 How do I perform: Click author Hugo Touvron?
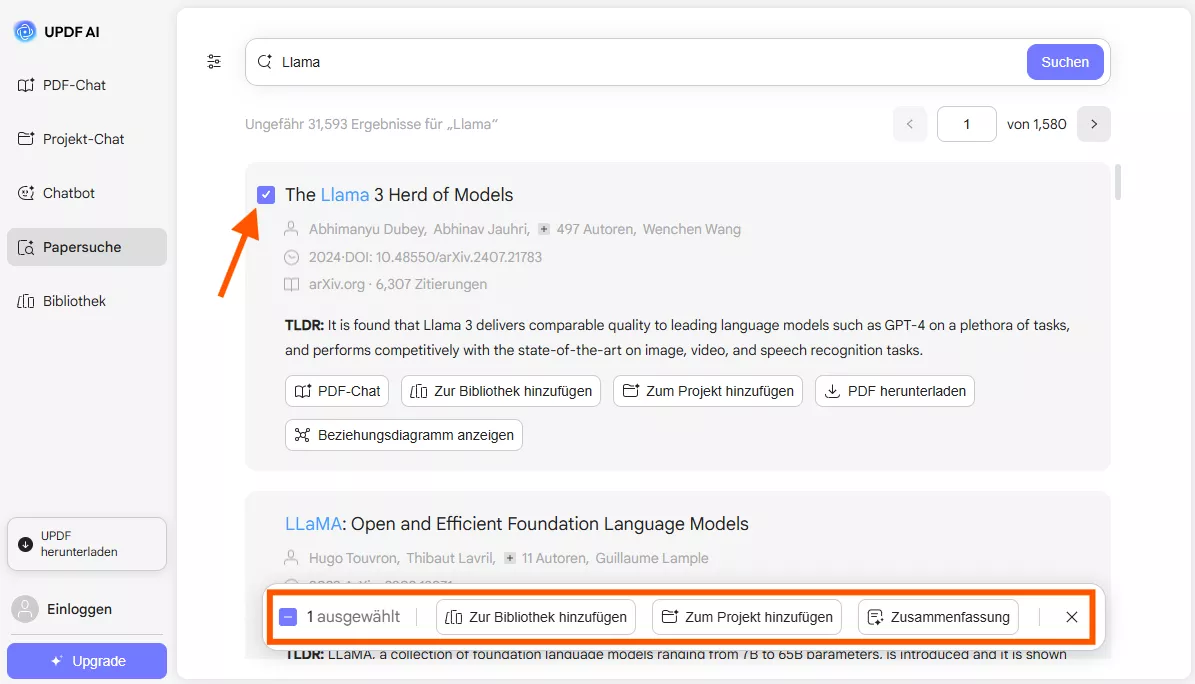(x=354, y=558)
